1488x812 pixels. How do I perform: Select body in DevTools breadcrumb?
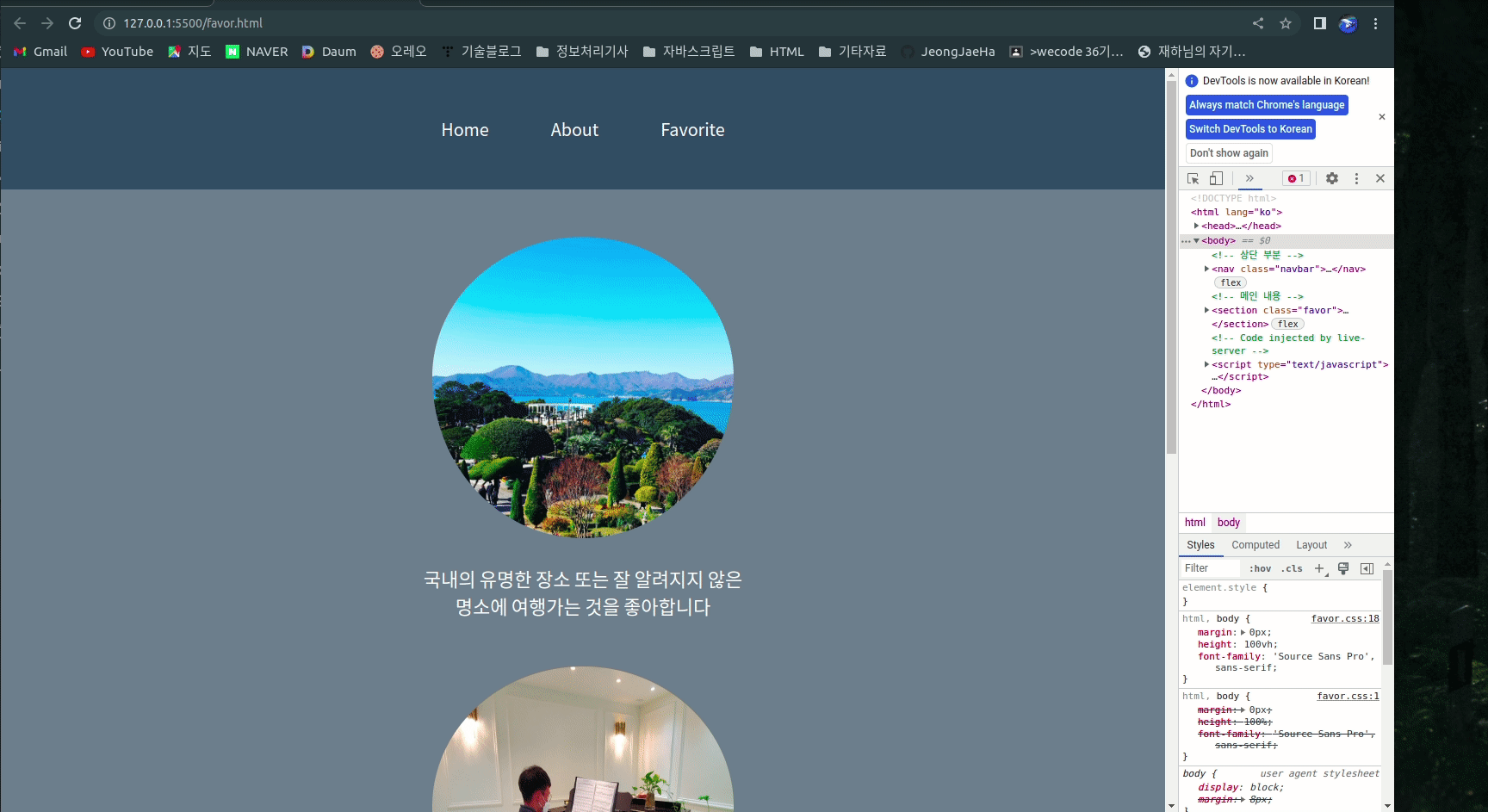coord(1229,523)
